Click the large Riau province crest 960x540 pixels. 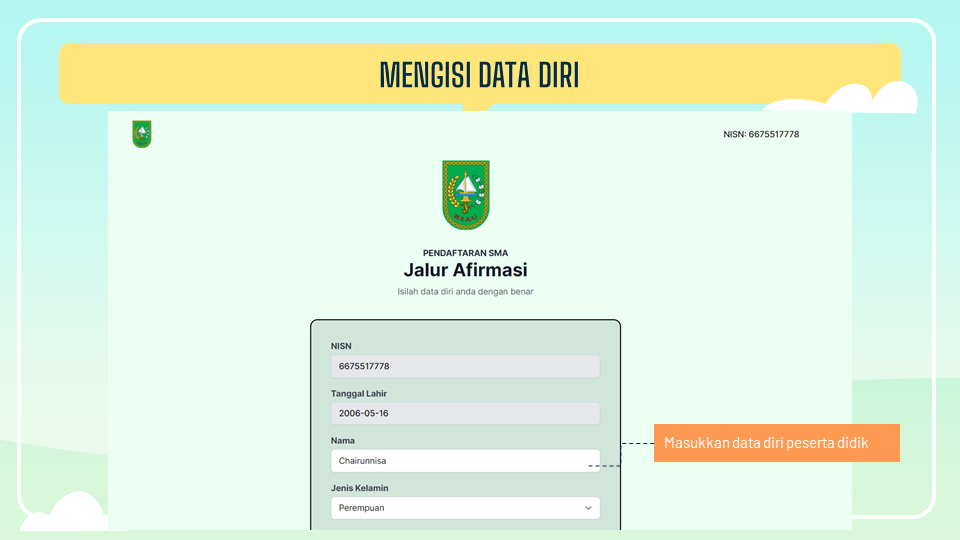click(x=465, y=195)
